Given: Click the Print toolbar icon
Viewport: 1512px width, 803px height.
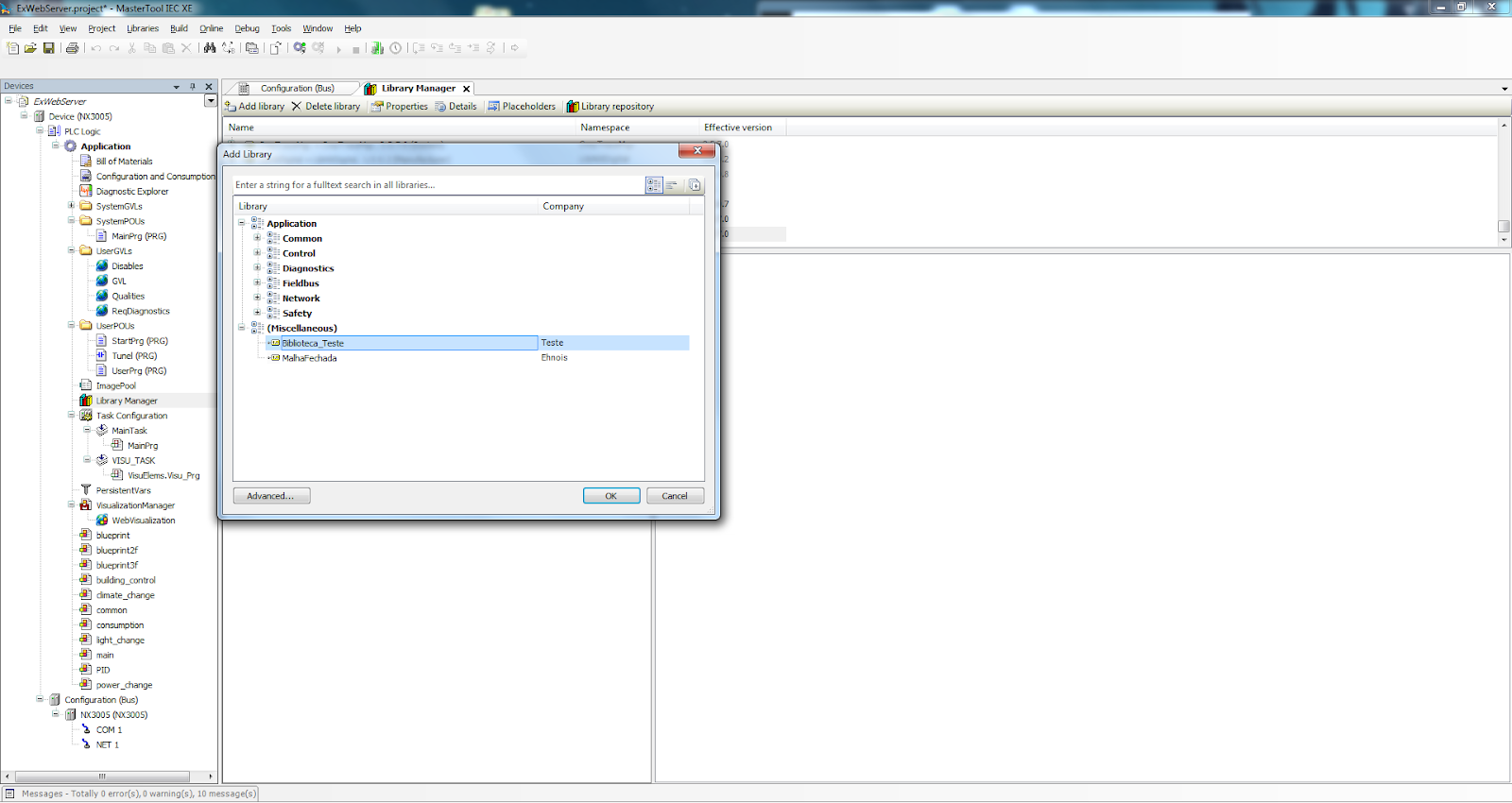Looking at the screenshot, I should click(x=72, y=48).
